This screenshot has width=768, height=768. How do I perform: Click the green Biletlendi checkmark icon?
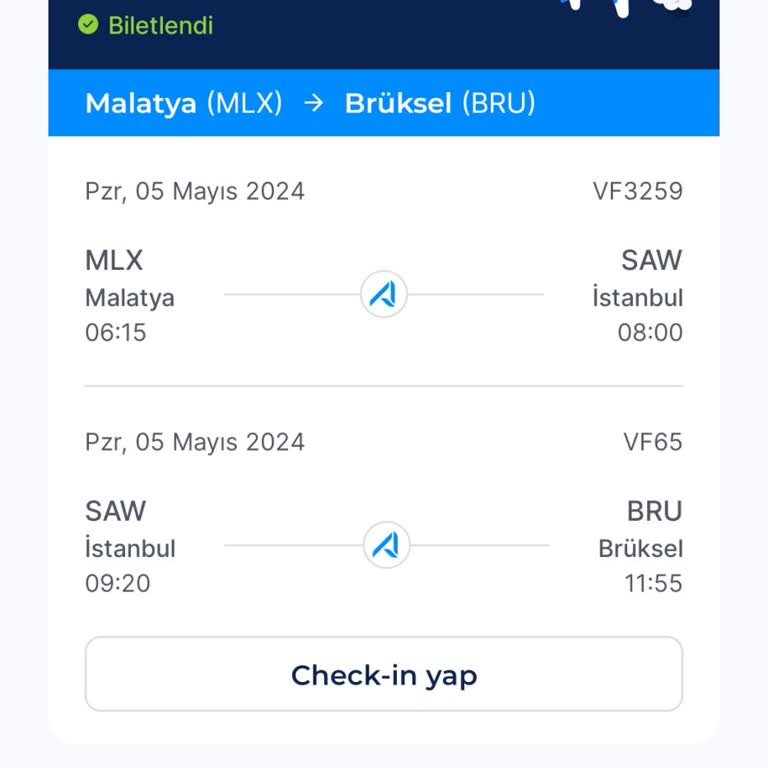coord(88,25)
